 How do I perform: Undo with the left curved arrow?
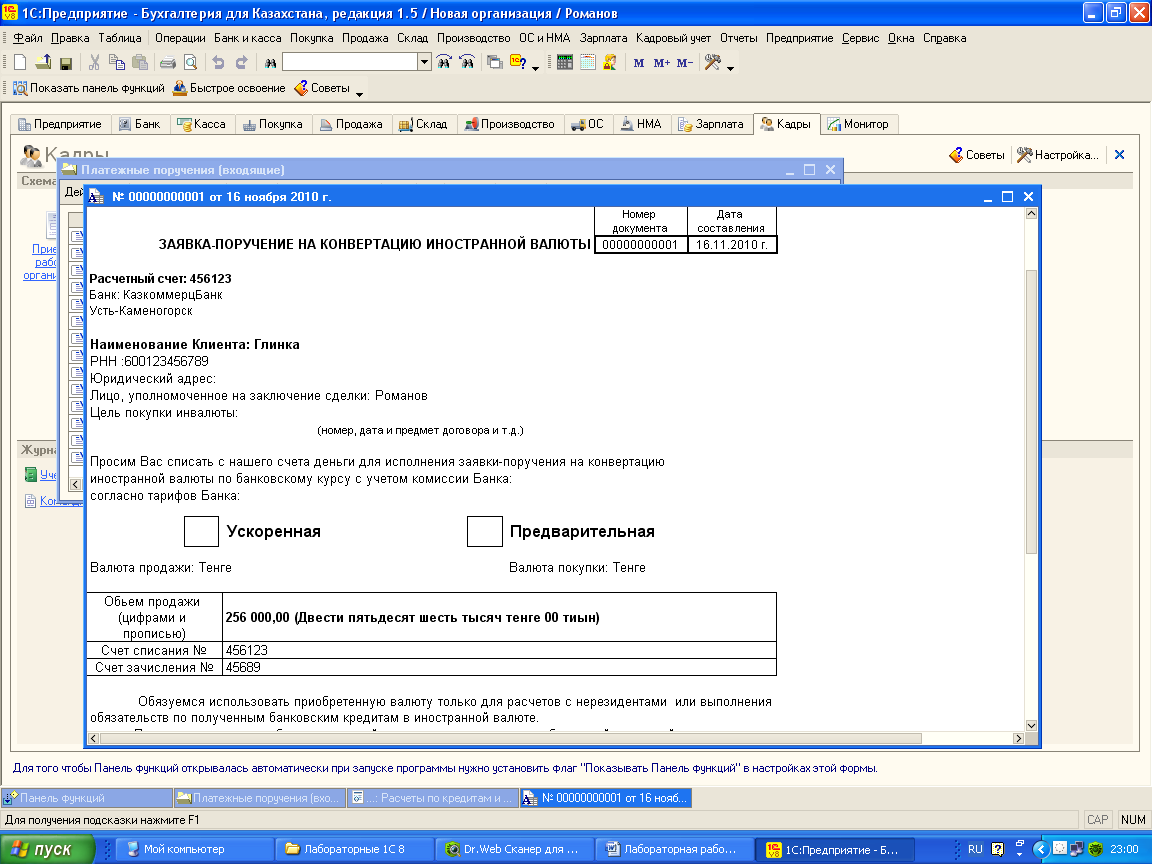click(218, 63)
